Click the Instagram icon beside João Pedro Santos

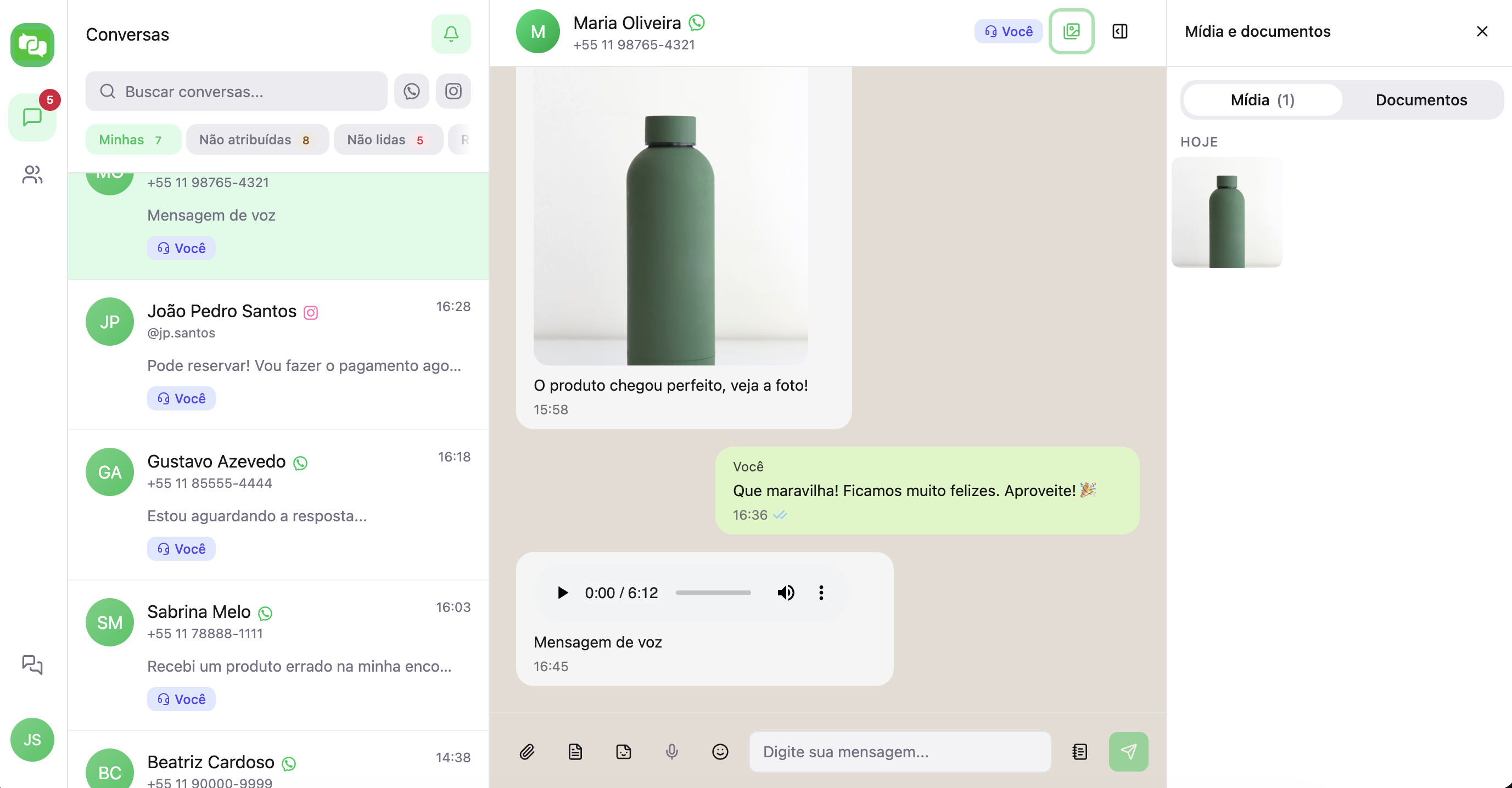[311, 313]
